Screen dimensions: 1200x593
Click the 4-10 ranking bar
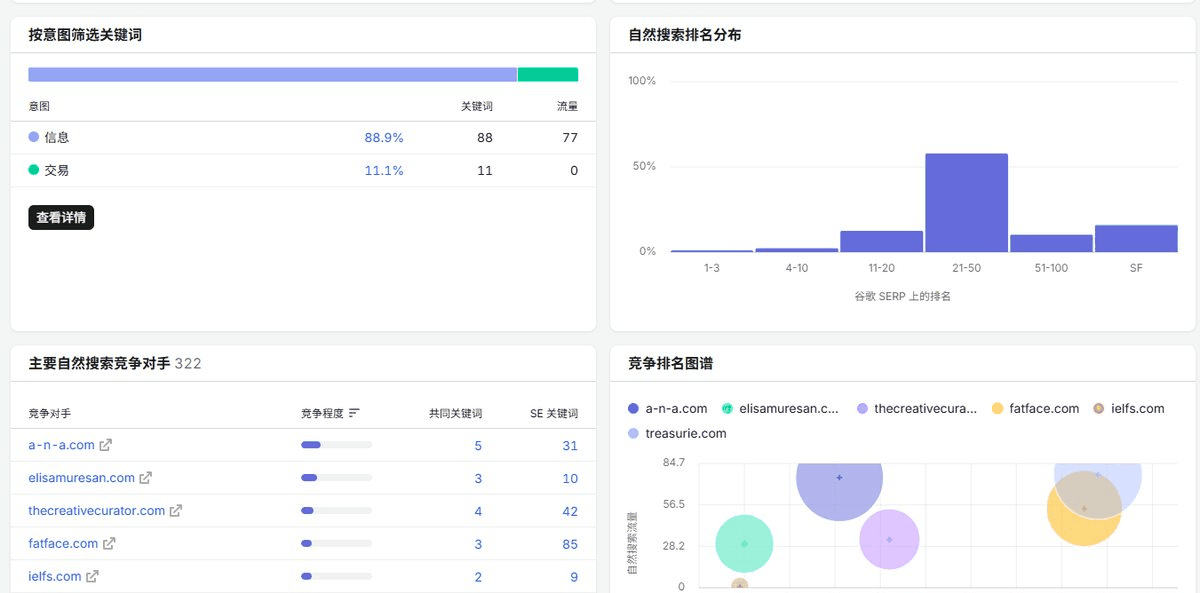pyautogui.click(x=796, y=250)
